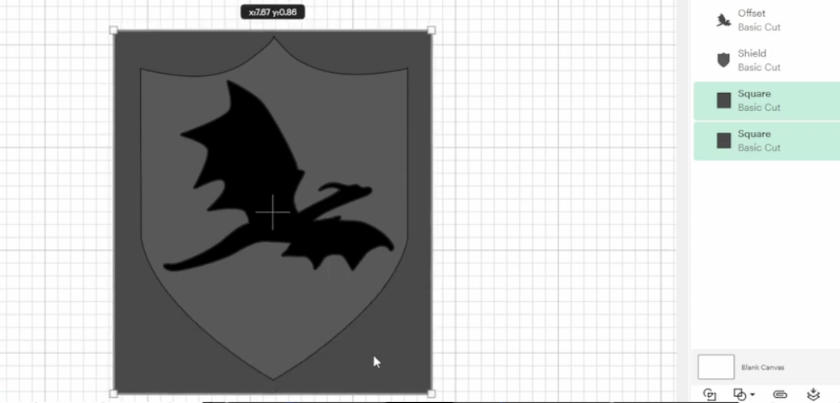
Task: Click the bottom-right selection handle
Action: [432, 394]
